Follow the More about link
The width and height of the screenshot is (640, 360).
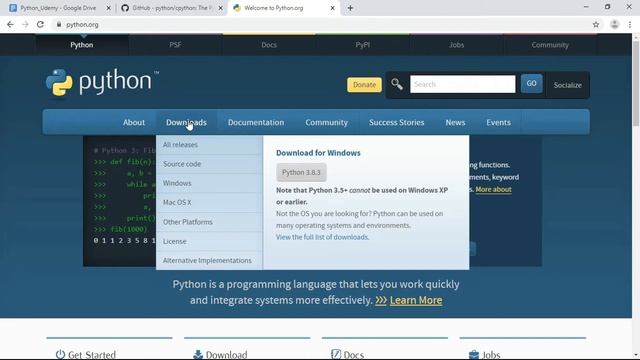click(x=493, y=189)
